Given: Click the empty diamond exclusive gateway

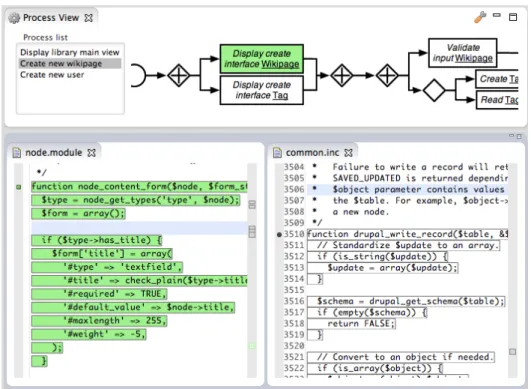Looking at the screenshot, I should tap(434, 90).
